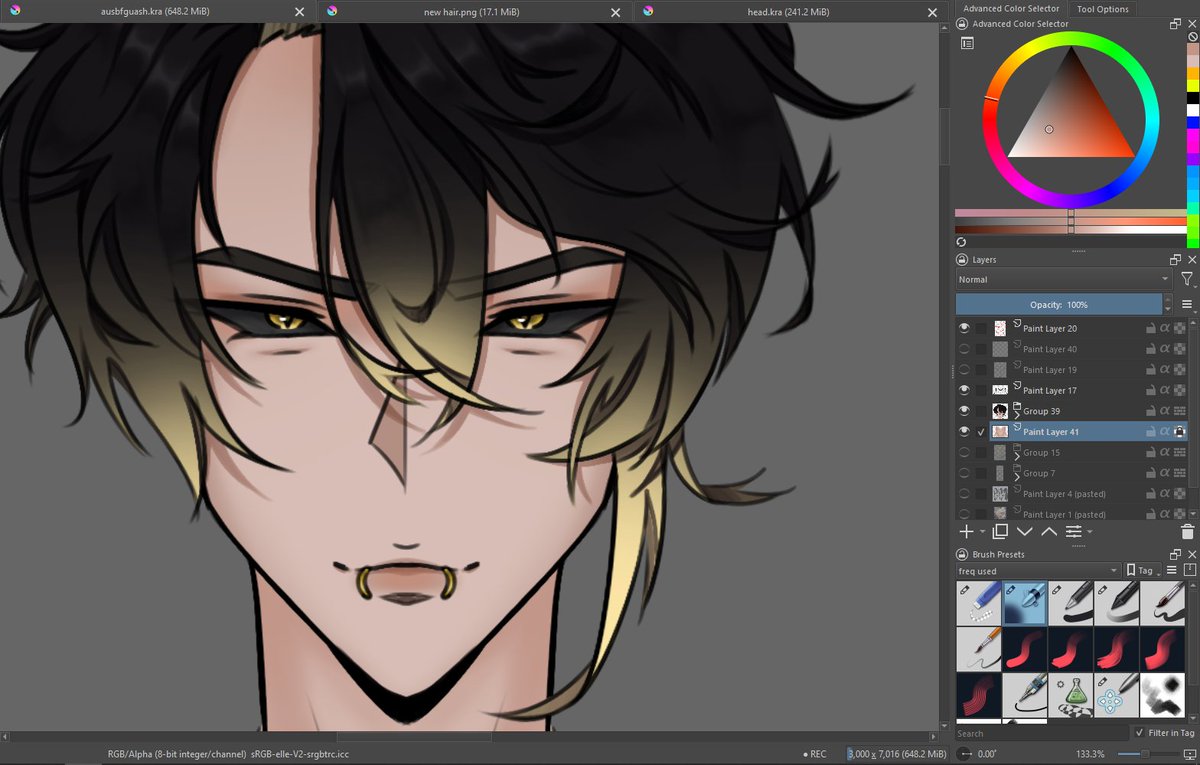Click the Tag bookmark button
The width and height of the screenshot is (1200, 765).
point(1142,570)
